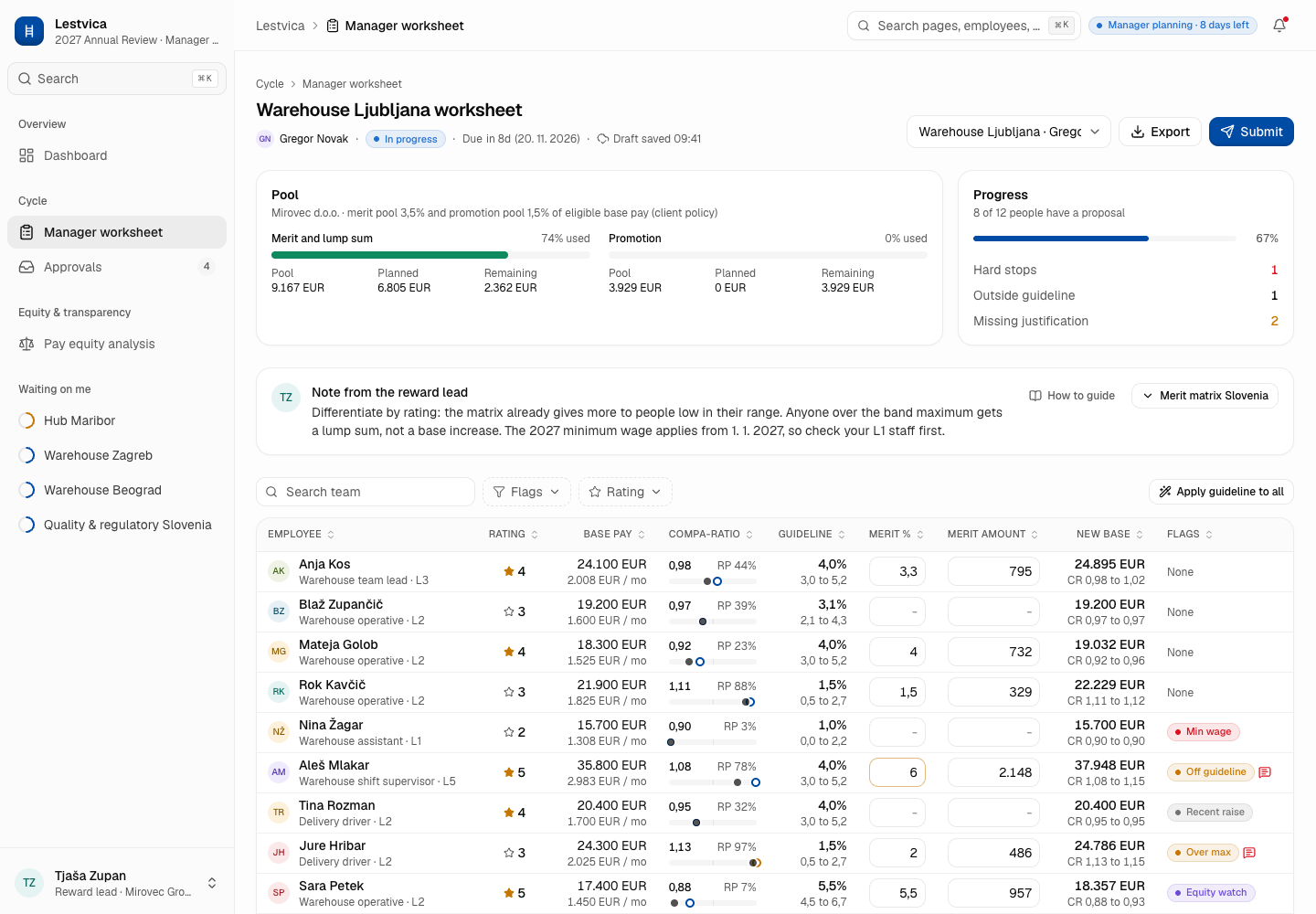Click merit amount field for Sara Petek
The width and height of the screenshot is (1316, 914).
(993, 893)
